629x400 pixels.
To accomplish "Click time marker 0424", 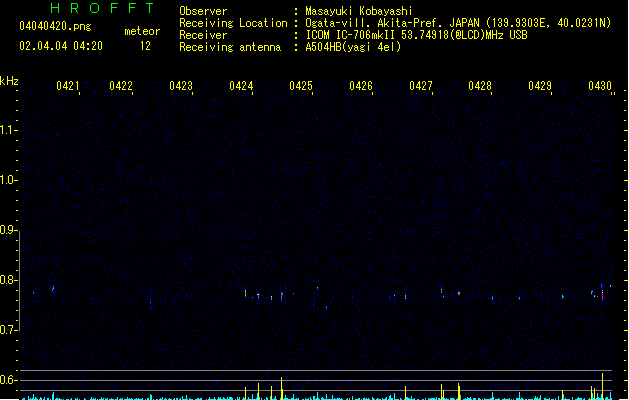I will tap(241, 86).
